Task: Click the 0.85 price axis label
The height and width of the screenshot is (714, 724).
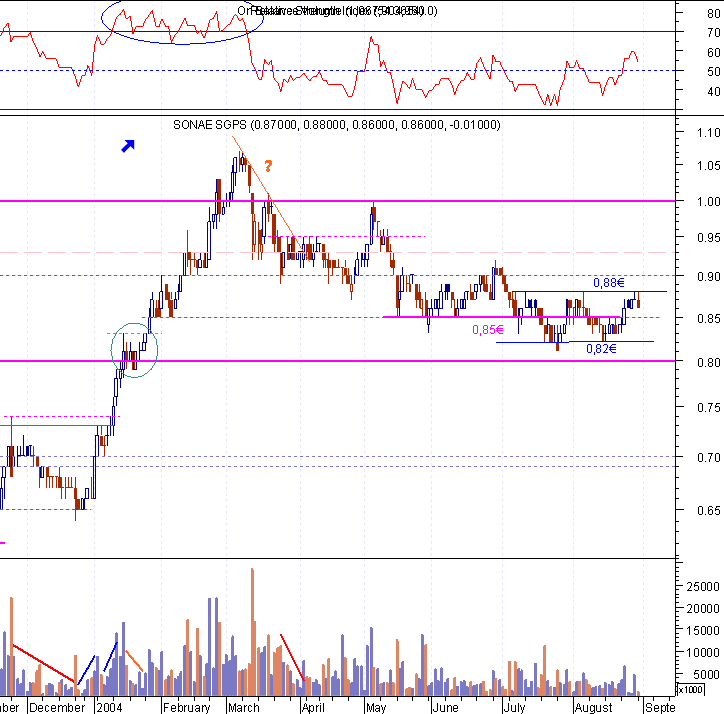Action: point(708,318)
